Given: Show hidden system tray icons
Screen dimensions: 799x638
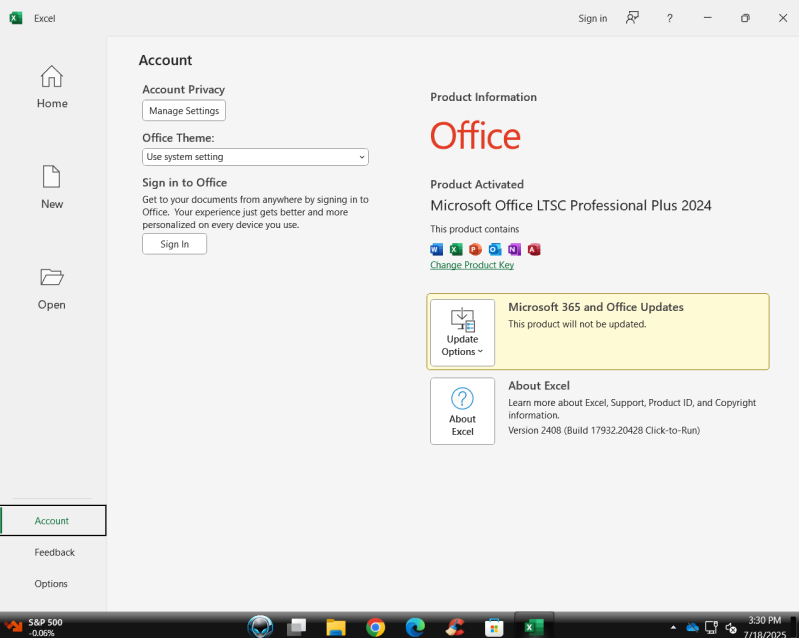Looking at the screenshot, I should (x=673, y=627).
